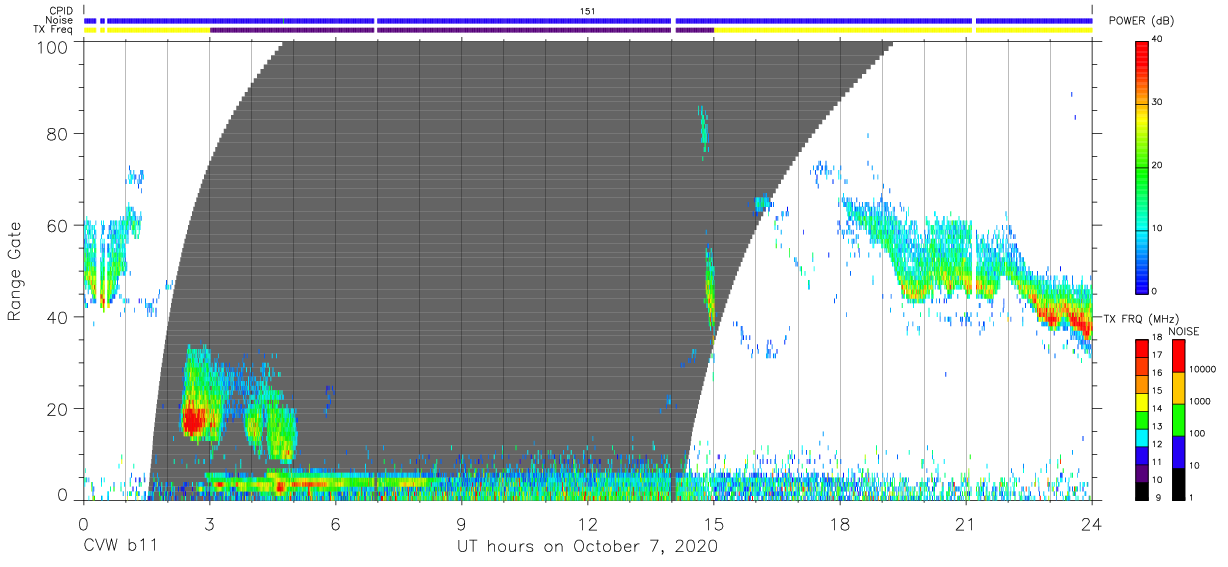
Task: Click the TX Freq row label
Action: click(x=53, y=30)
